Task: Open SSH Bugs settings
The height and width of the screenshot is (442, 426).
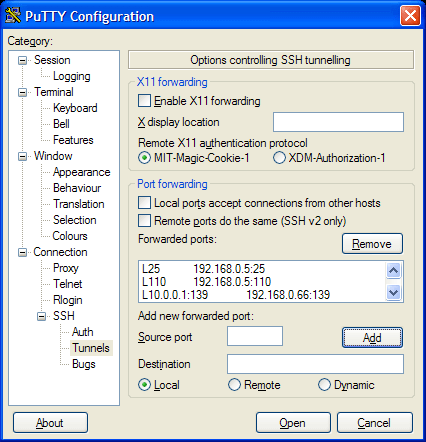Action: click(x=84, y=364)
